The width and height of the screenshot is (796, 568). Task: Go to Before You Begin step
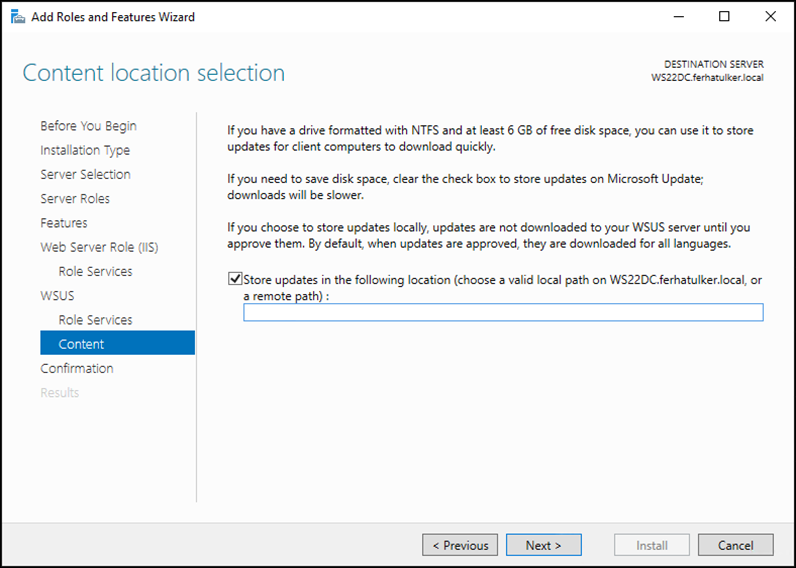click(x=88, y=126)
